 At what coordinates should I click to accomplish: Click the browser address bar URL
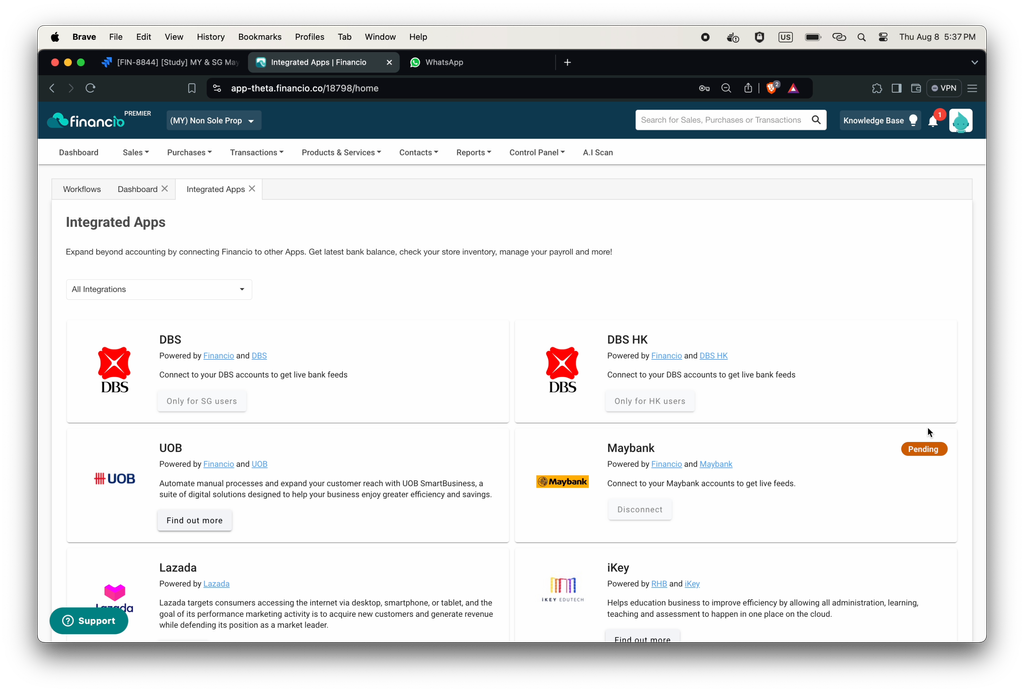coord(304,88)
